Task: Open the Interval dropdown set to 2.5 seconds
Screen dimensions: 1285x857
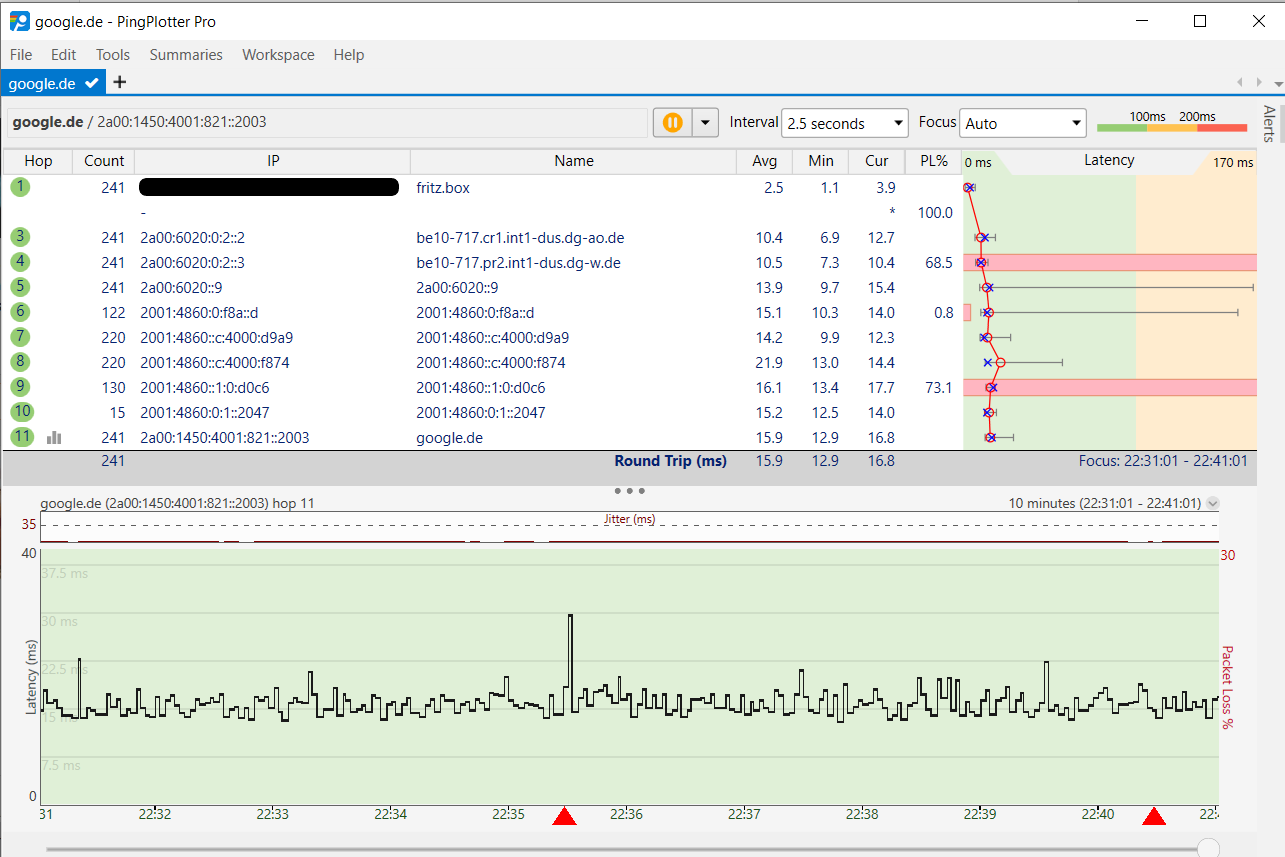Action: pos(845,123)
